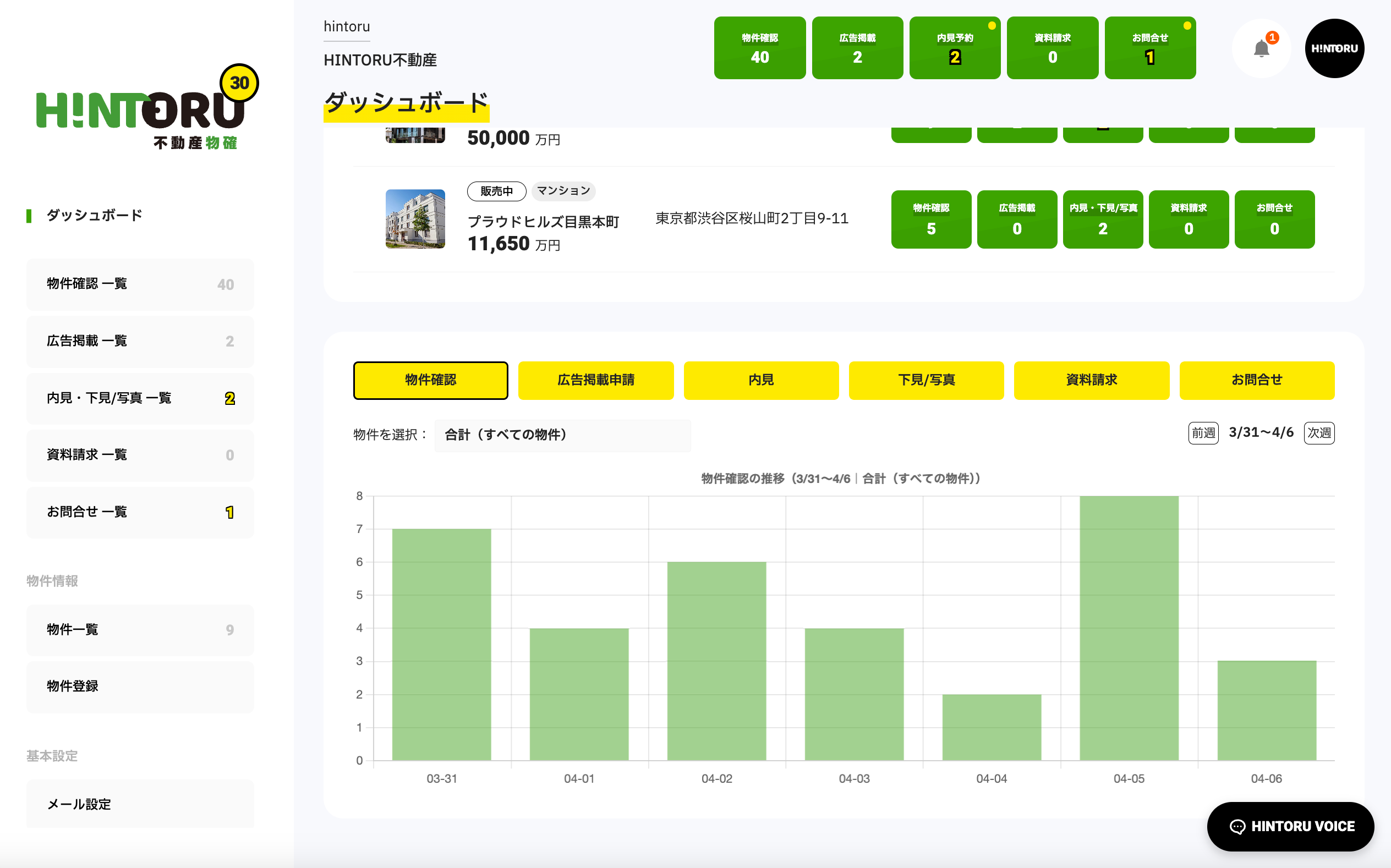
Task: Open メール設定 in the sidebar
Action: click(x=140, y=804)
